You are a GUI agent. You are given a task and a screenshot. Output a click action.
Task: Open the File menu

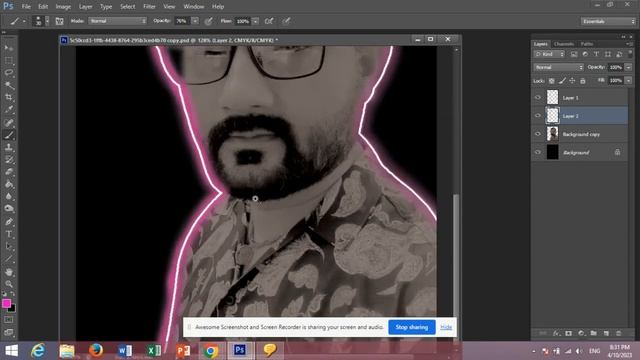26,7
